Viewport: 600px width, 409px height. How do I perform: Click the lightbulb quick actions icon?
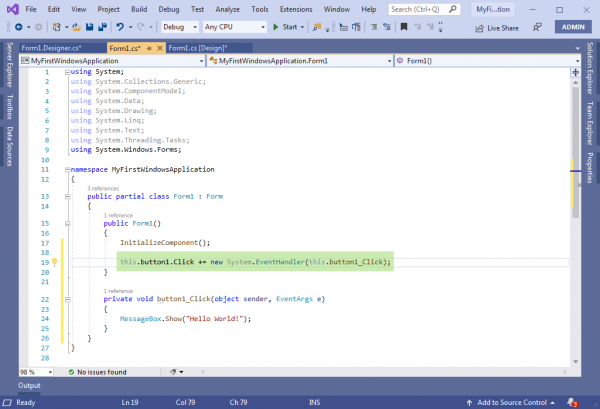point(54,262)
